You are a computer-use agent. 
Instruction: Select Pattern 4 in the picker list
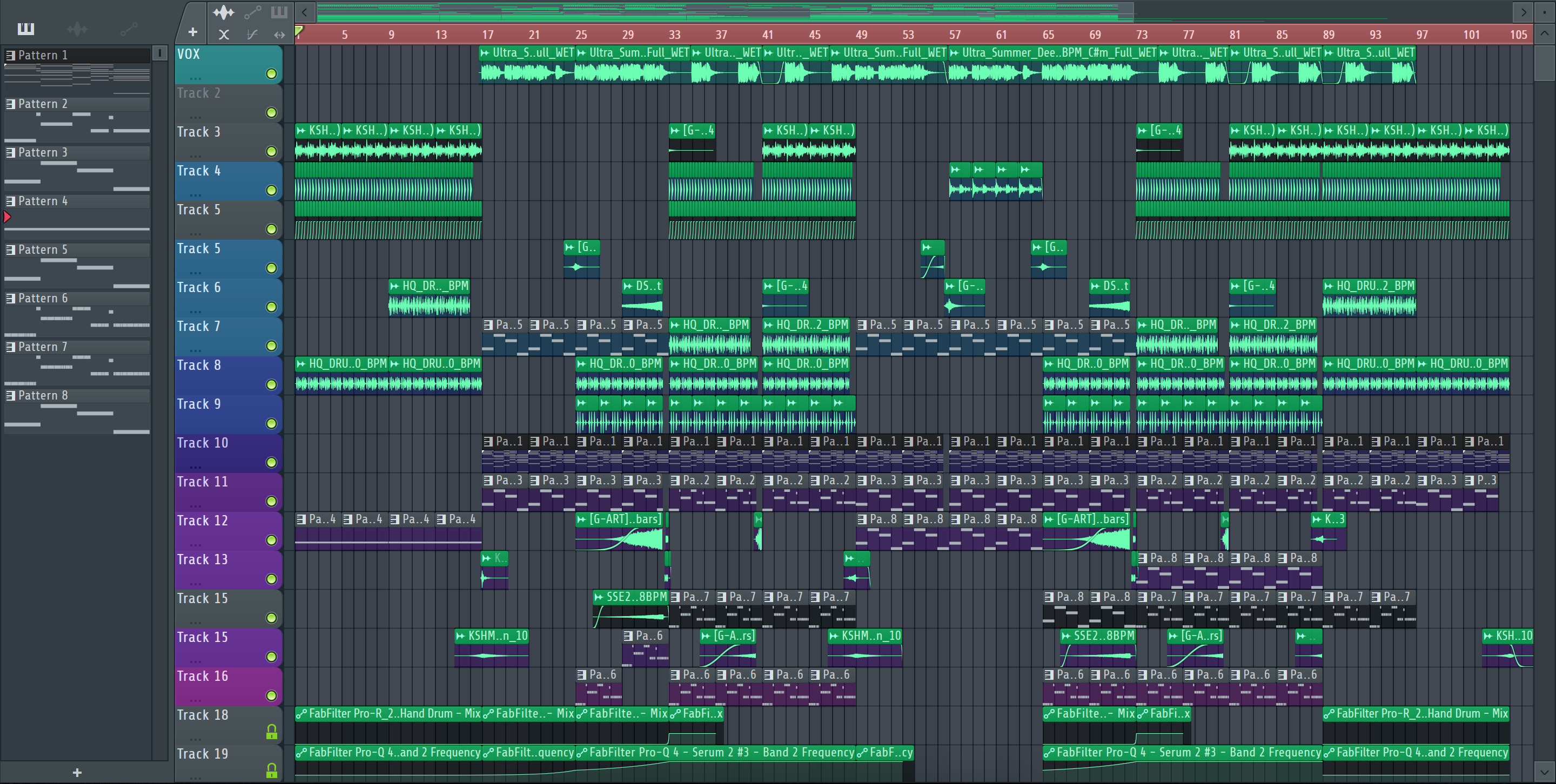(77, 201)
